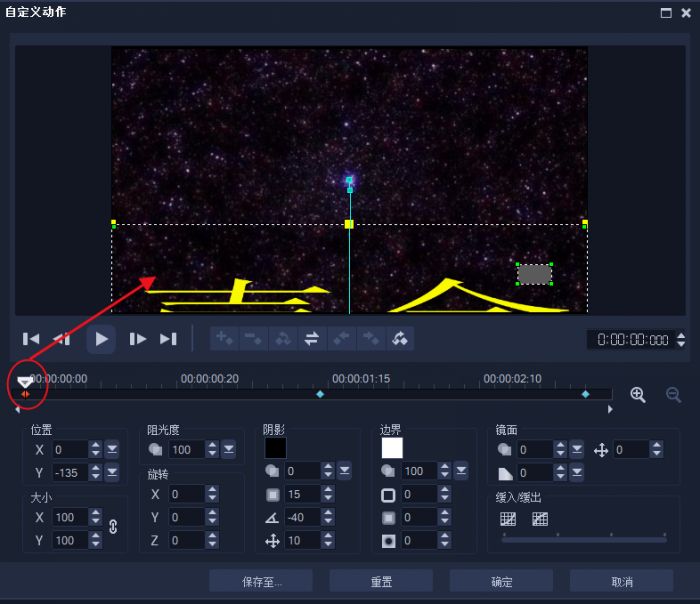Screen dimensions: 700x604
Task: Click the opacity circles icon
Action: pos(155,450)
